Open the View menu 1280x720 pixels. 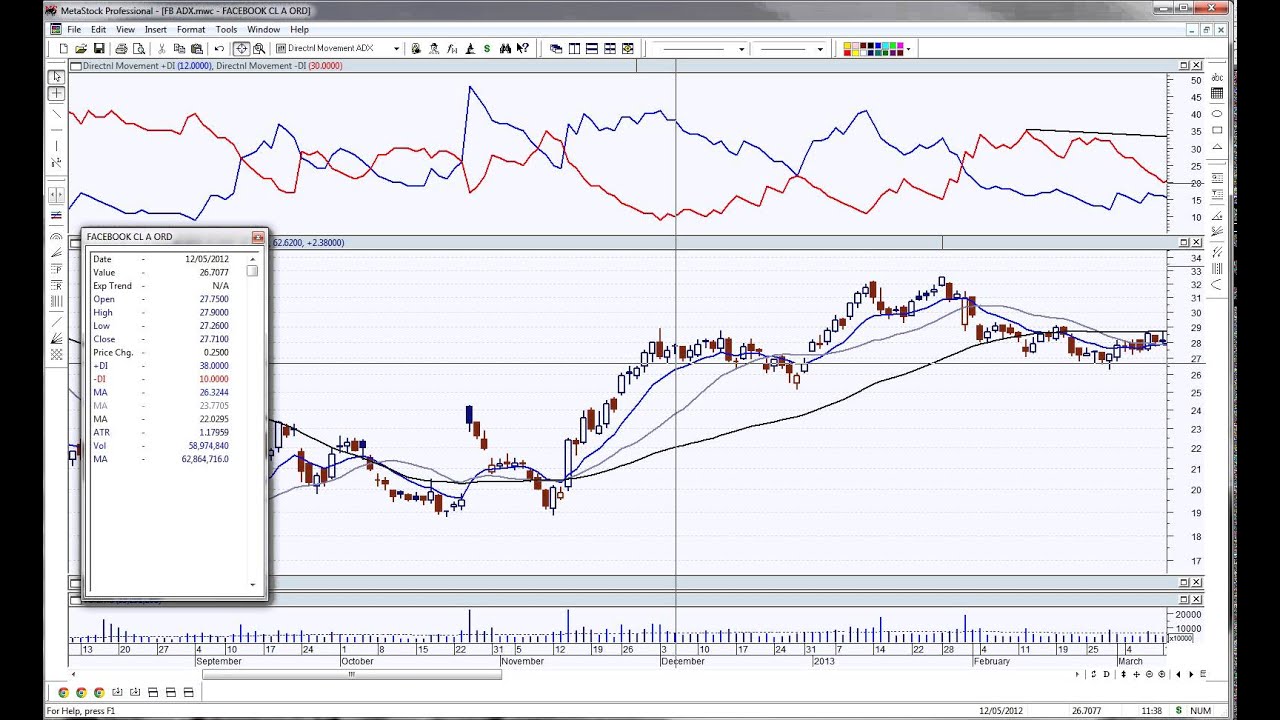[x=126, y=29]
